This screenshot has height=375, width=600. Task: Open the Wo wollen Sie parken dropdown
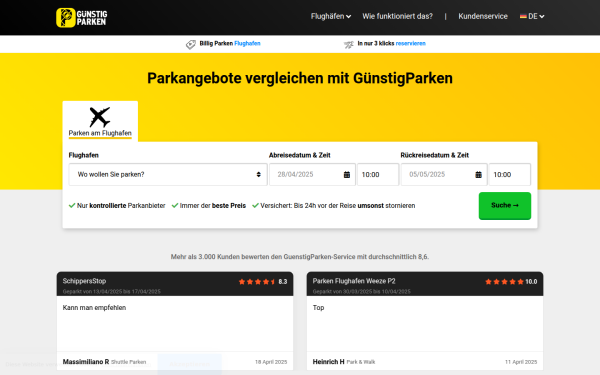(x=168, y=174)
